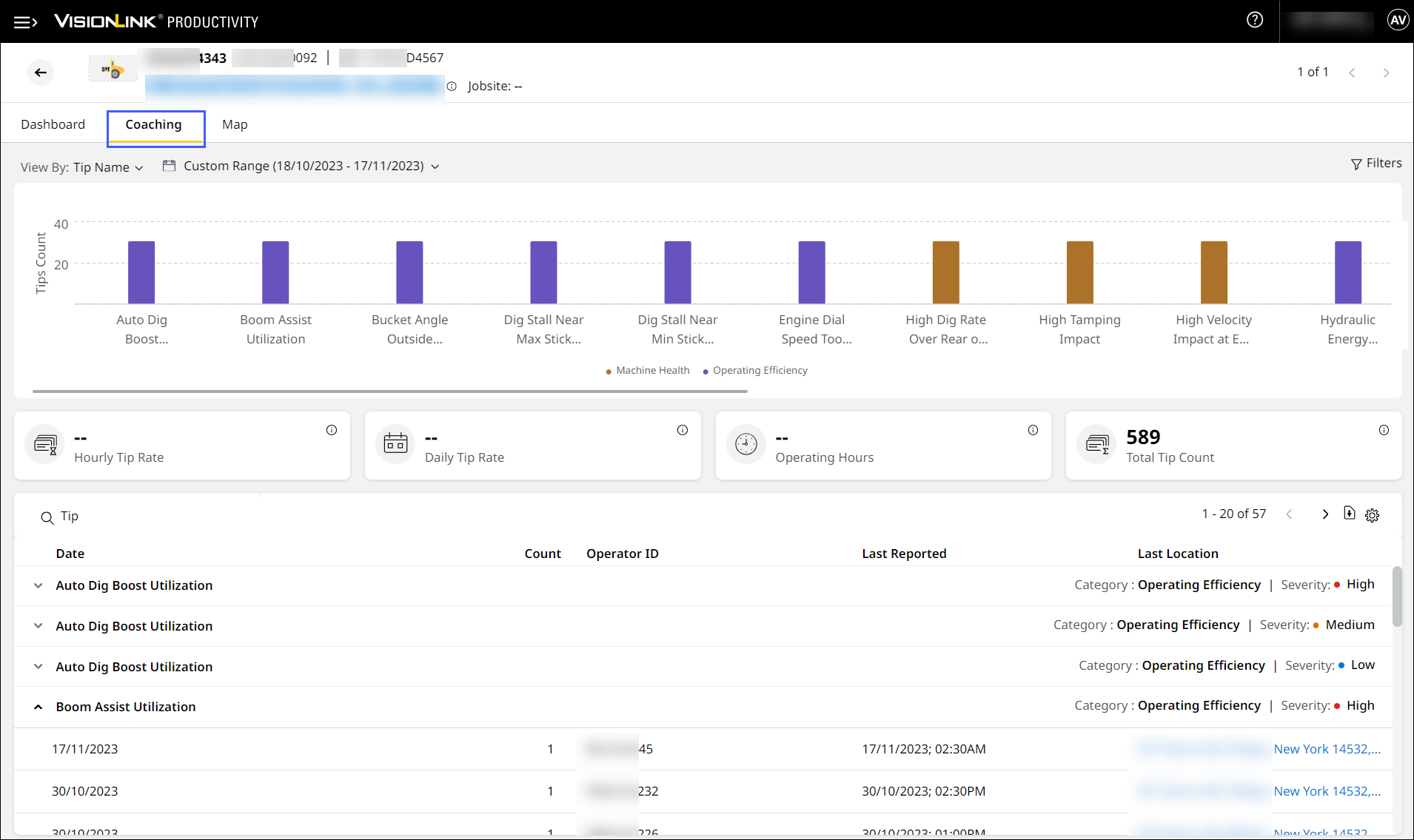This screenshot has height=840, width=1414.
Task: Click the back arrow button
Action: (41, 73)
